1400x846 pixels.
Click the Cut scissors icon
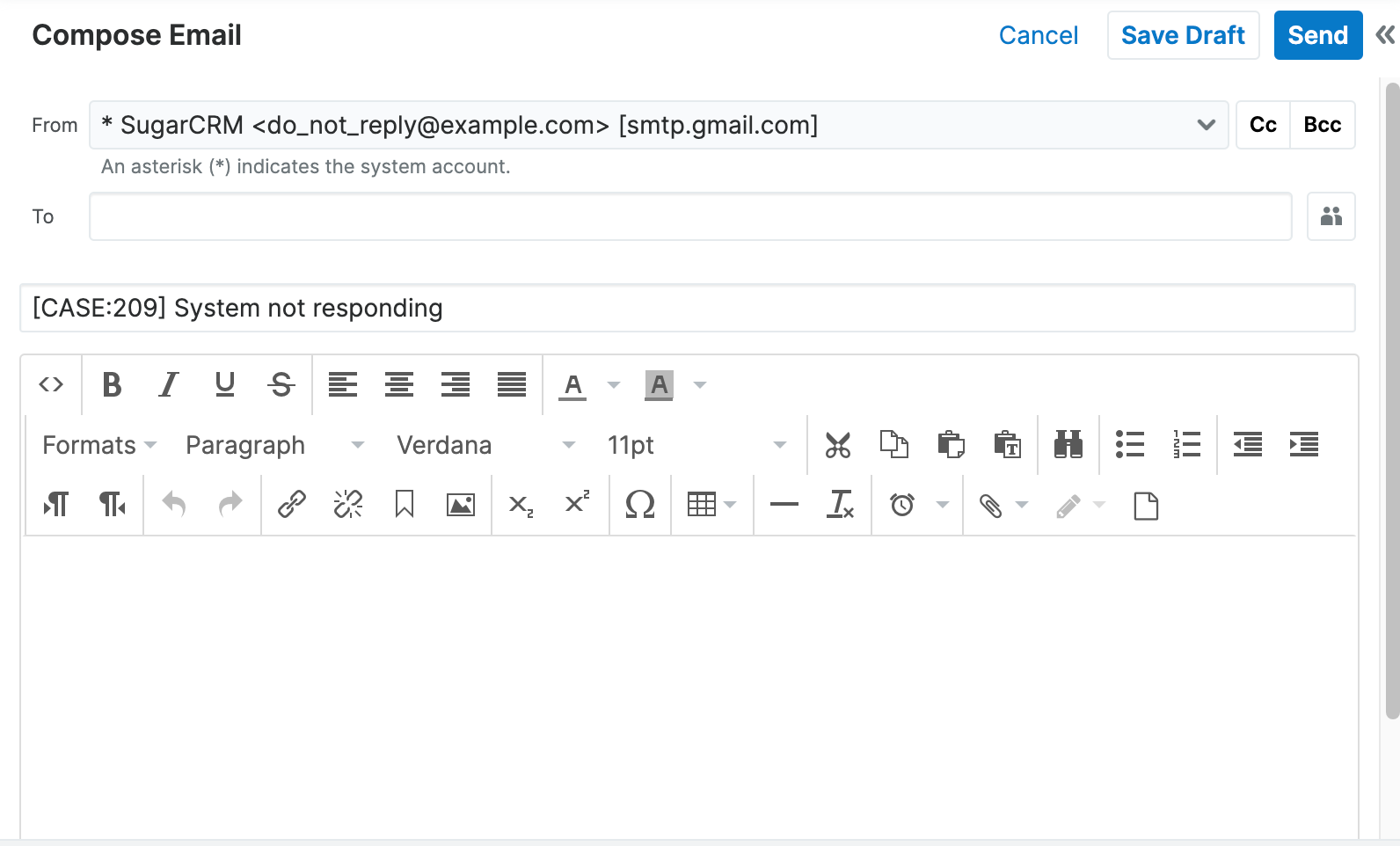(x=838, y=445)
